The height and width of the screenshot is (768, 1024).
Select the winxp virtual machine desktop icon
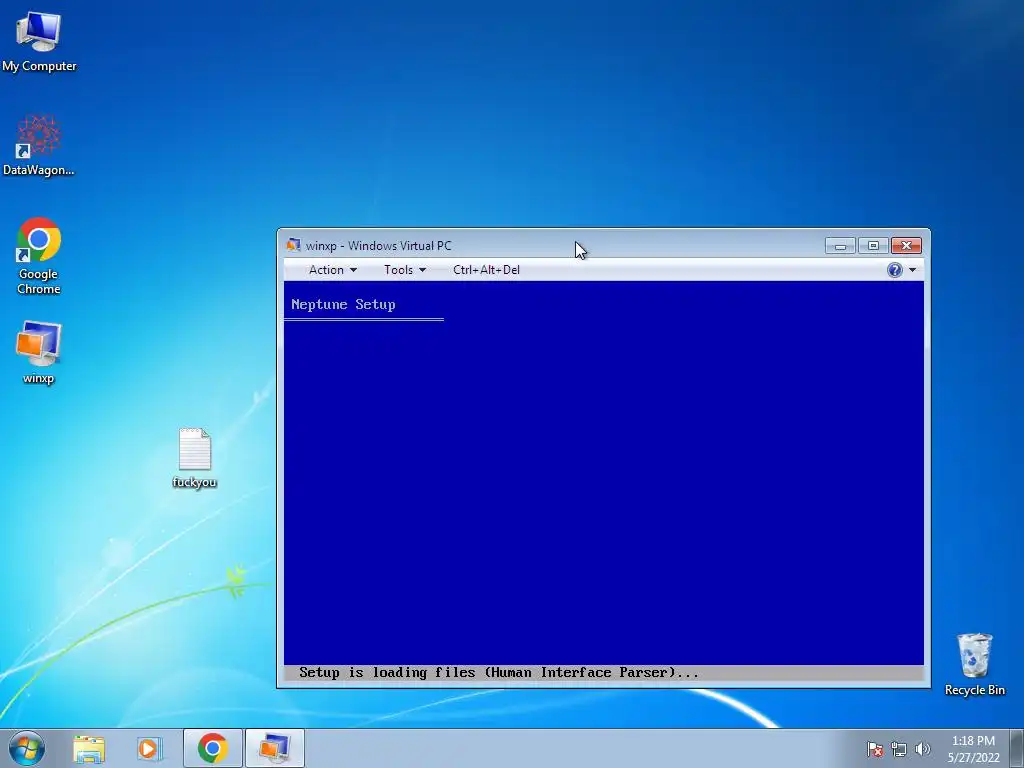pyautogui.click(x=39, y=352)
